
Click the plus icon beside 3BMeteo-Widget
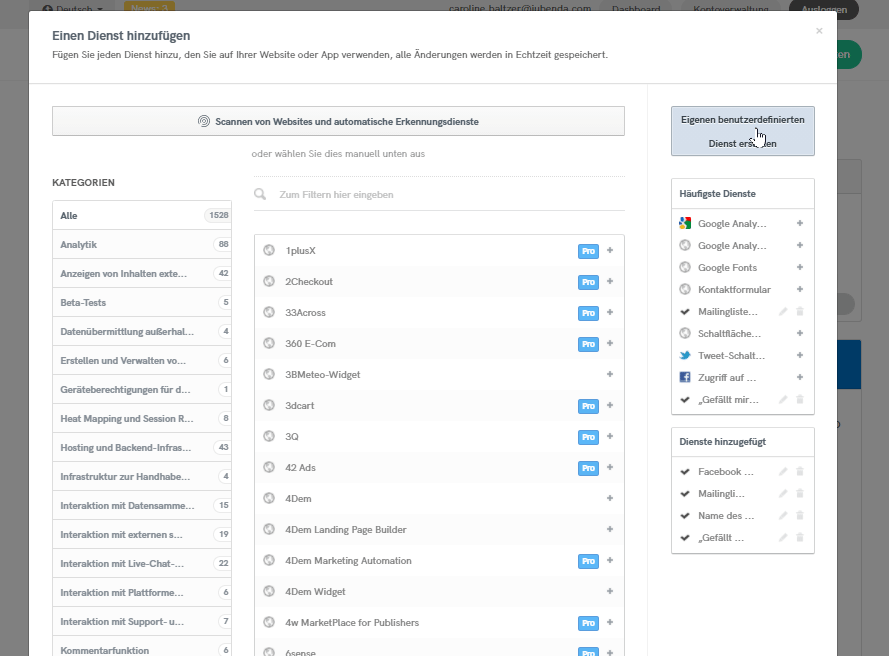610,374
